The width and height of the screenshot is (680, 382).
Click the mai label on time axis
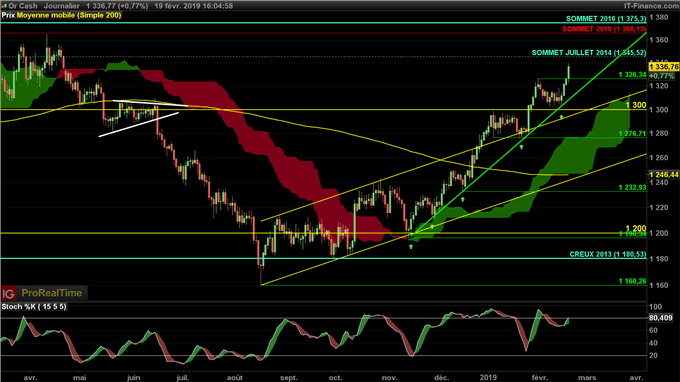tap(80, 378)
